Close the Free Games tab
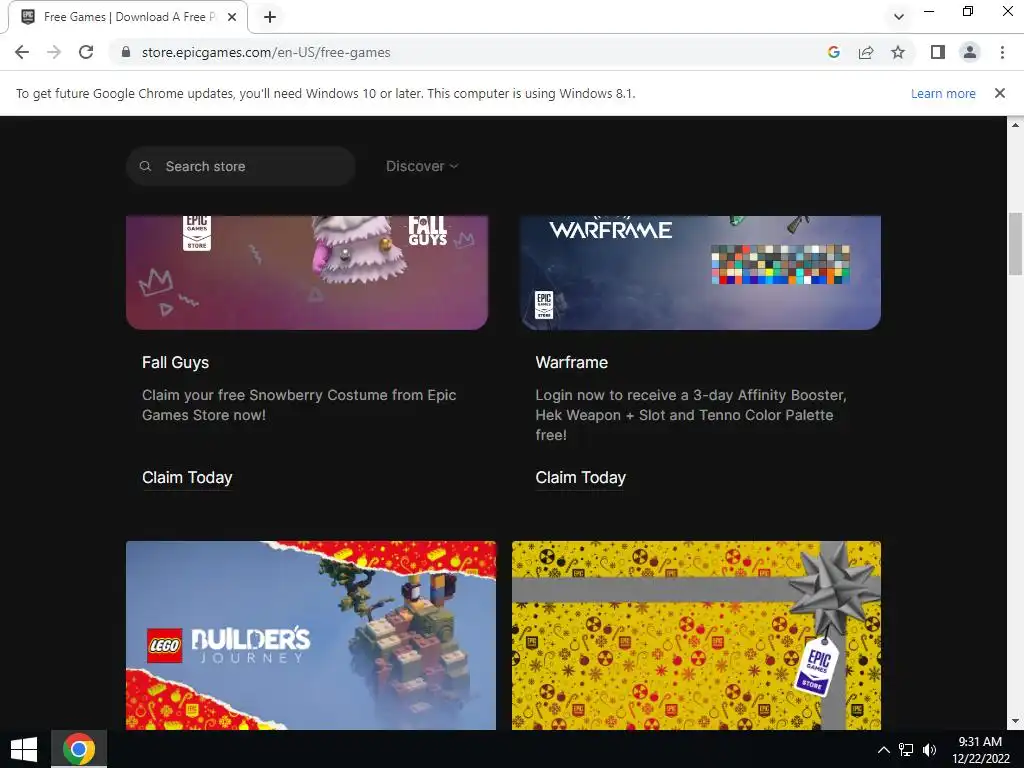This screenshot has width=1024, height=768. tap(231, 17)
